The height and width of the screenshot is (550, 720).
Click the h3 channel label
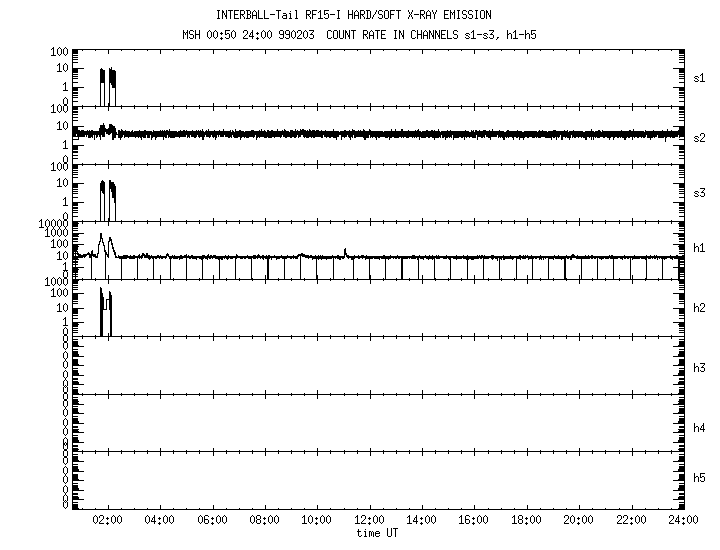click(x=700, y=368)
